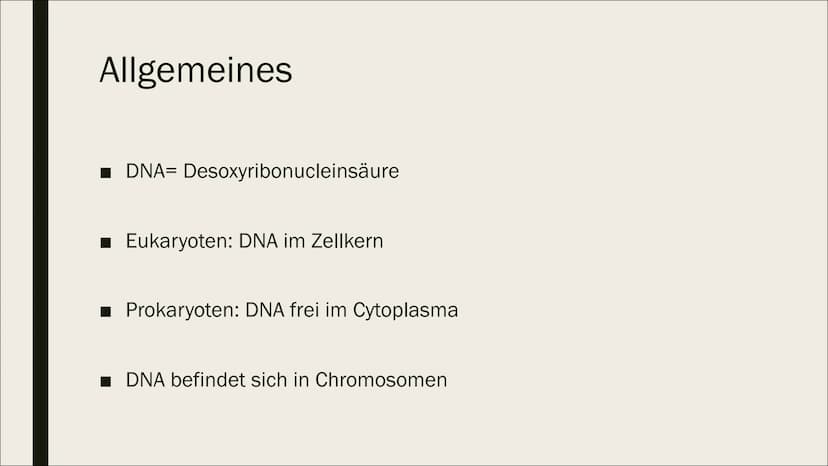This screenshot has width=828, height=466.
Task: Click the bullet square before Prokaryoten line
Action: point(106,312)
